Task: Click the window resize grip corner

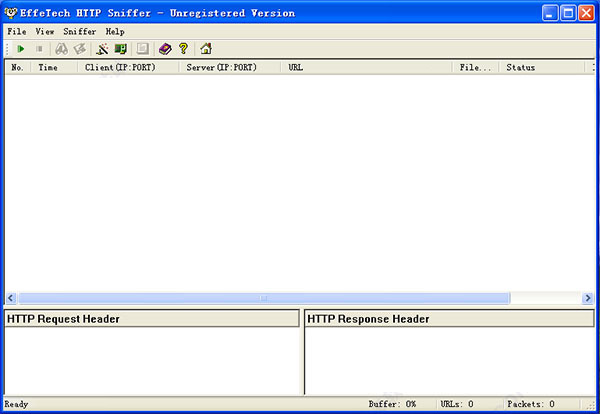Action: [x=592, y=405]
